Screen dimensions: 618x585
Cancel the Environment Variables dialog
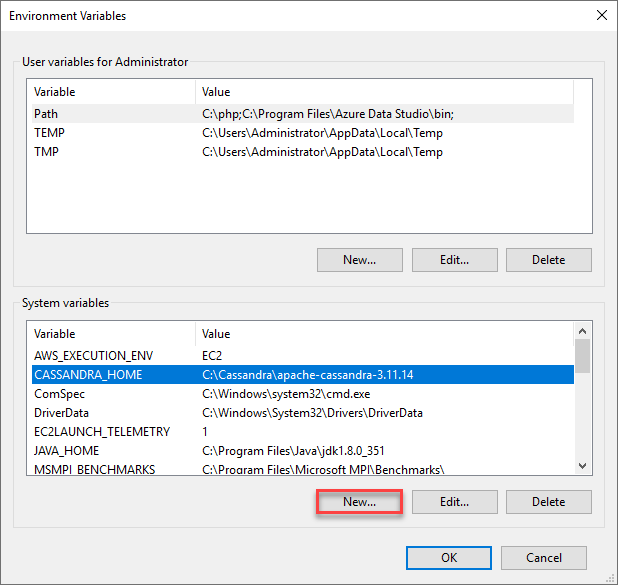(x=543, y=558)
